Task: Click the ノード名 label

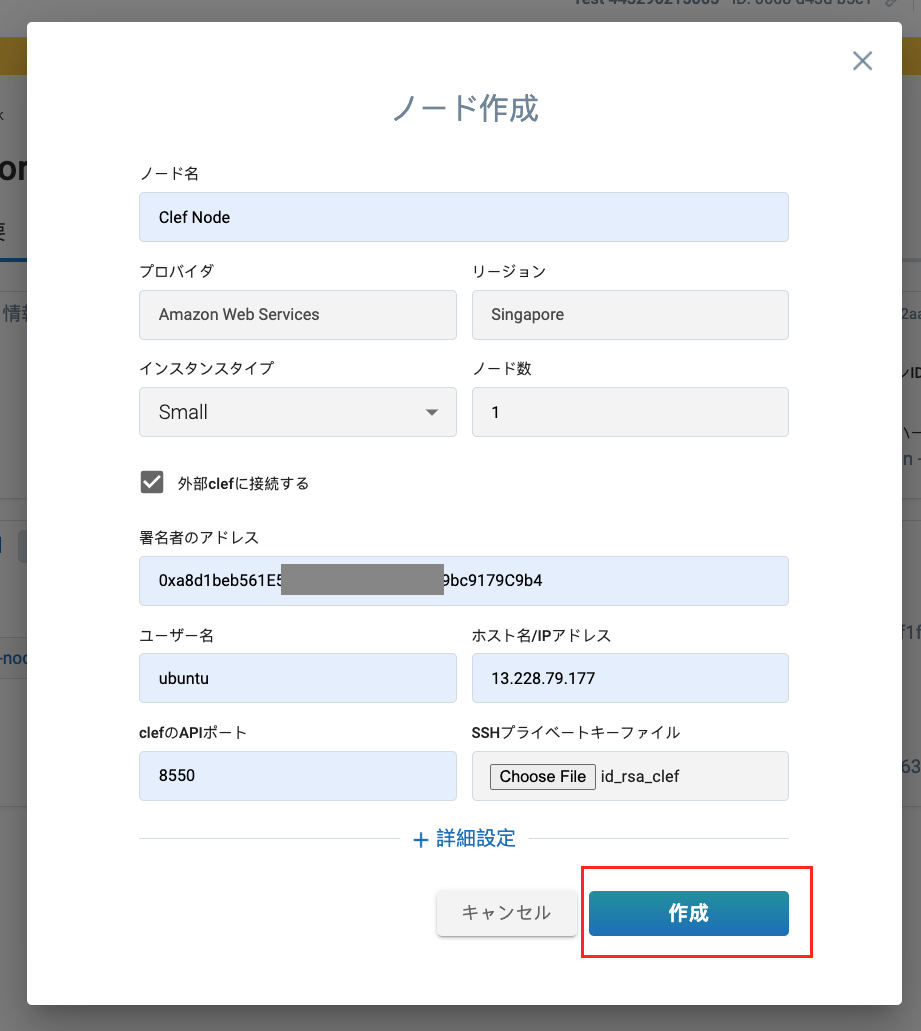Action: 169,174
